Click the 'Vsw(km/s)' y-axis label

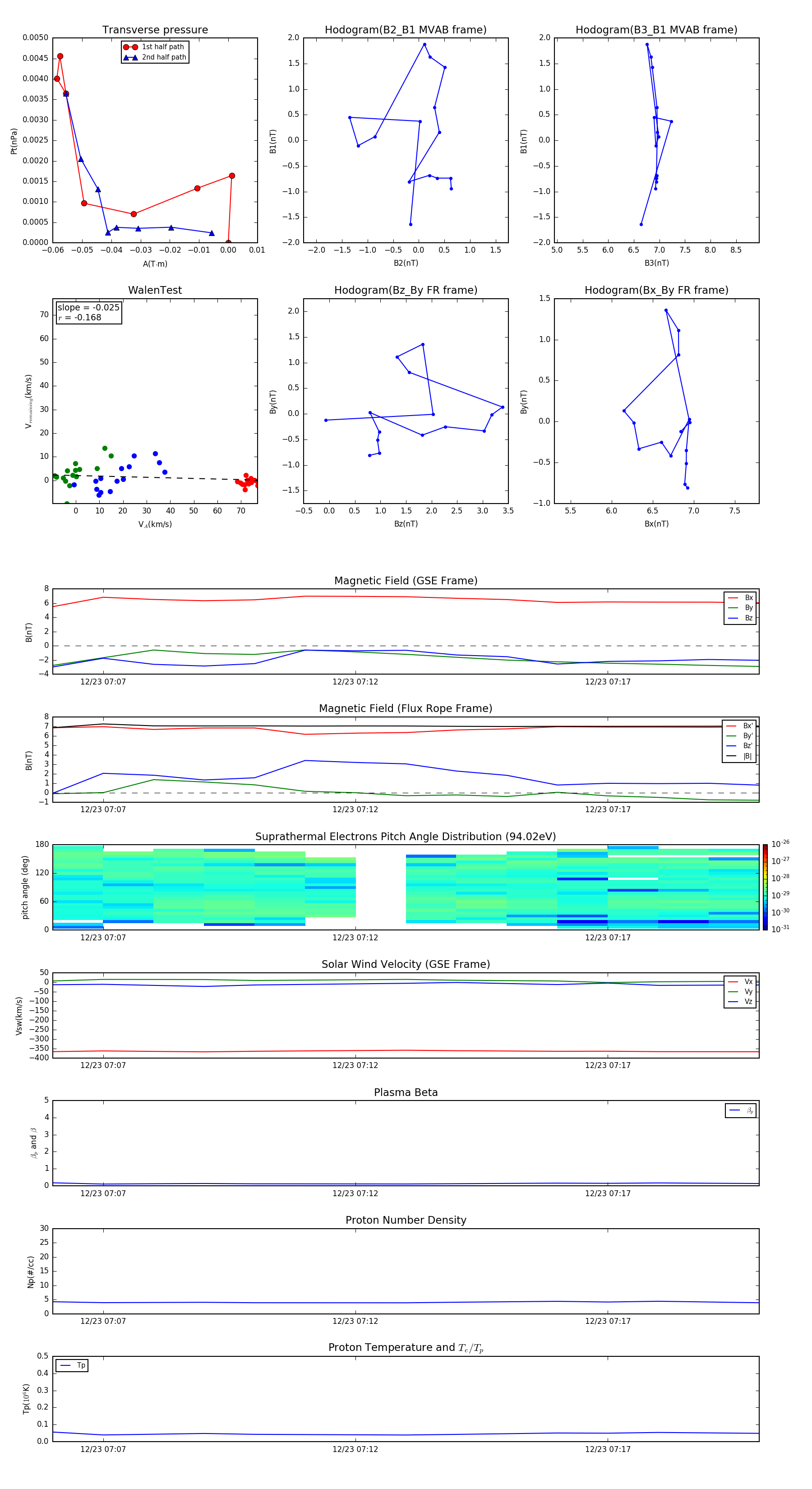[18, 1016]
